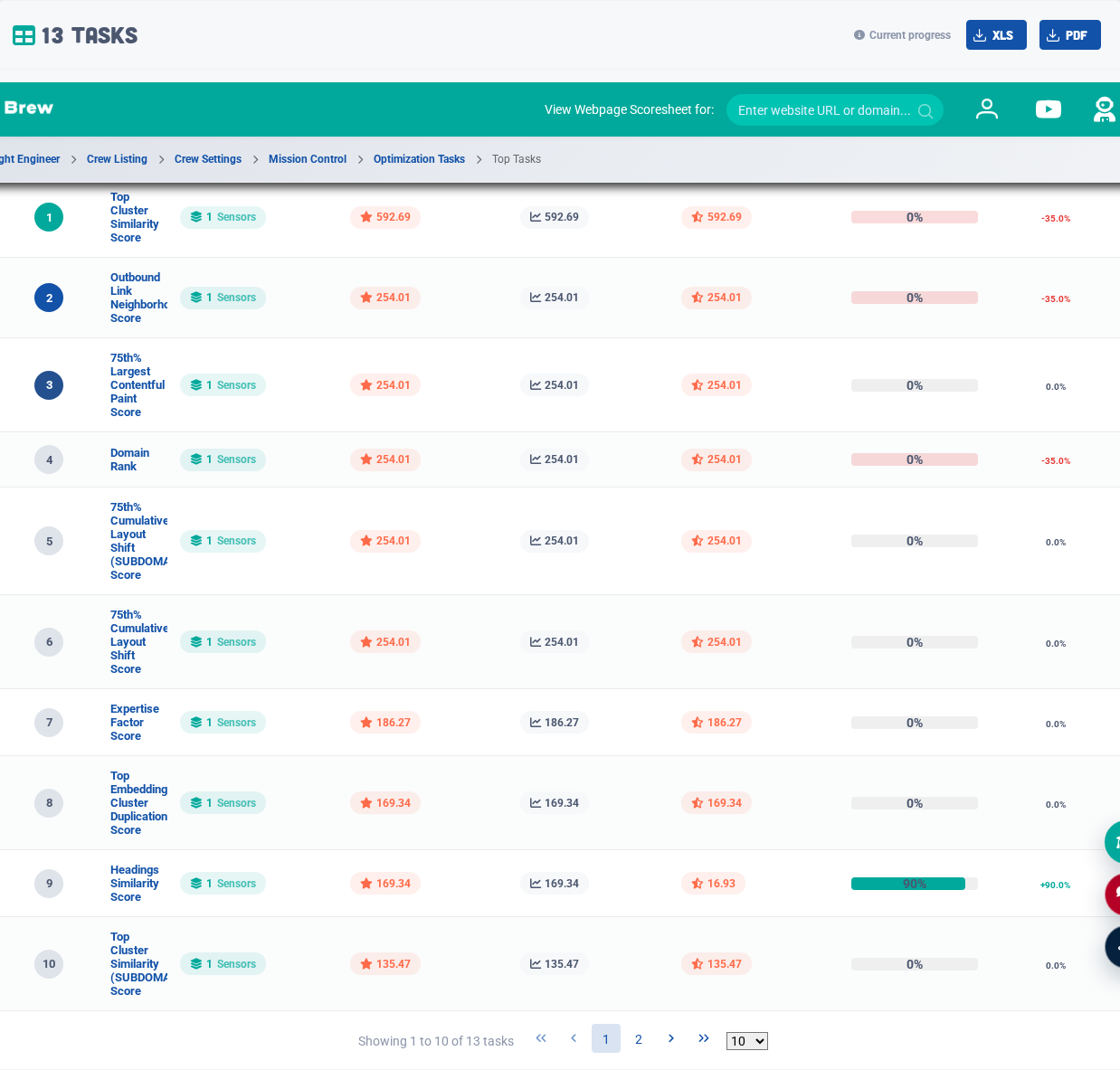Screen dimensions: 1120x1070
Task: Open Headings Similarity Score task
Action: [135, 884]
